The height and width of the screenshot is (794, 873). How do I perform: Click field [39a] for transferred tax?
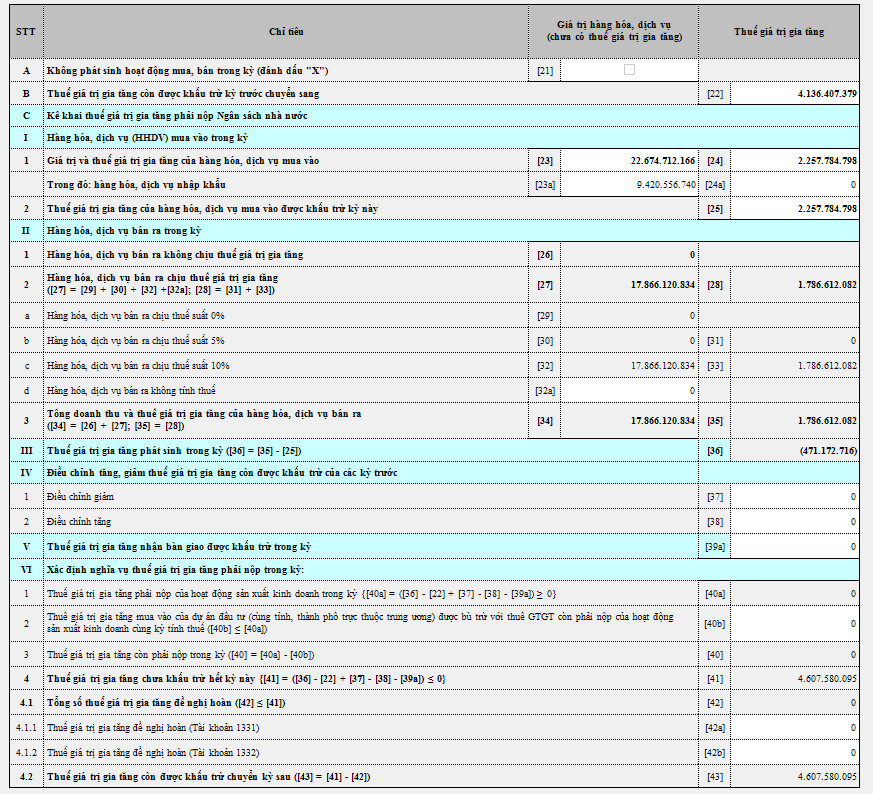794,547
